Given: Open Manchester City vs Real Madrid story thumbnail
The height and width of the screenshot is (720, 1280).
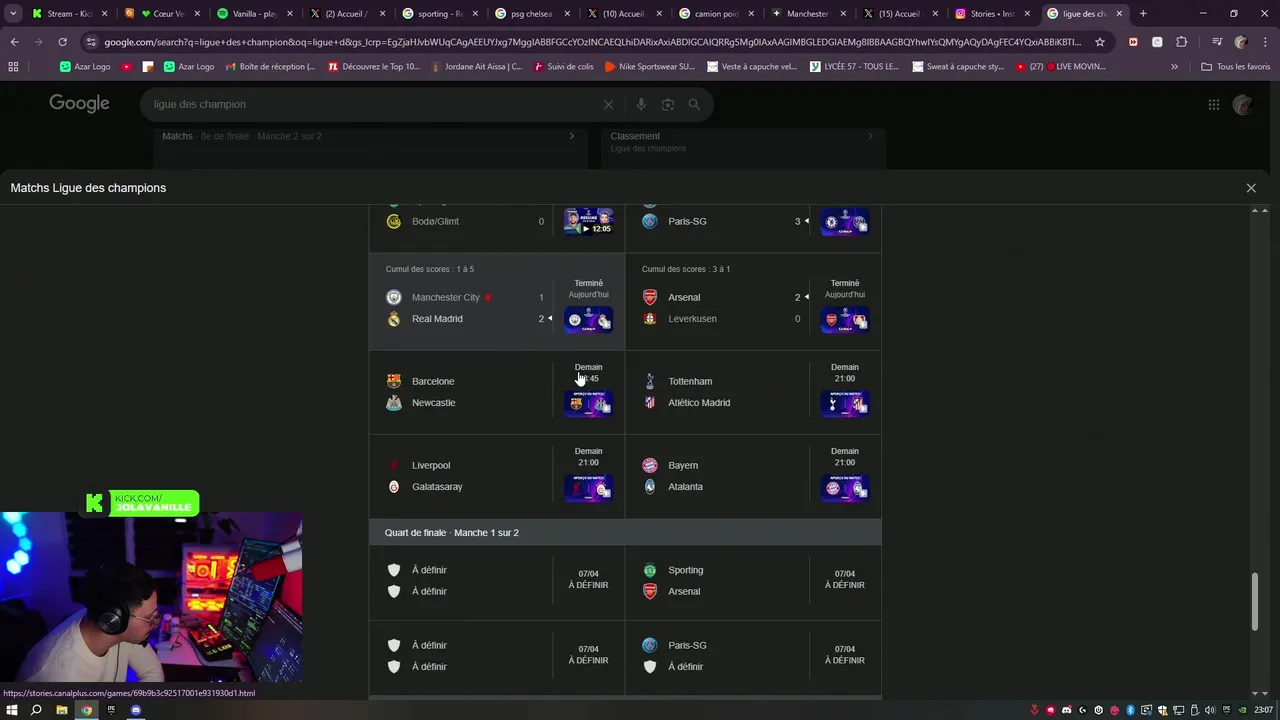Looking at the screenshot, I should (x=588, y=319).
